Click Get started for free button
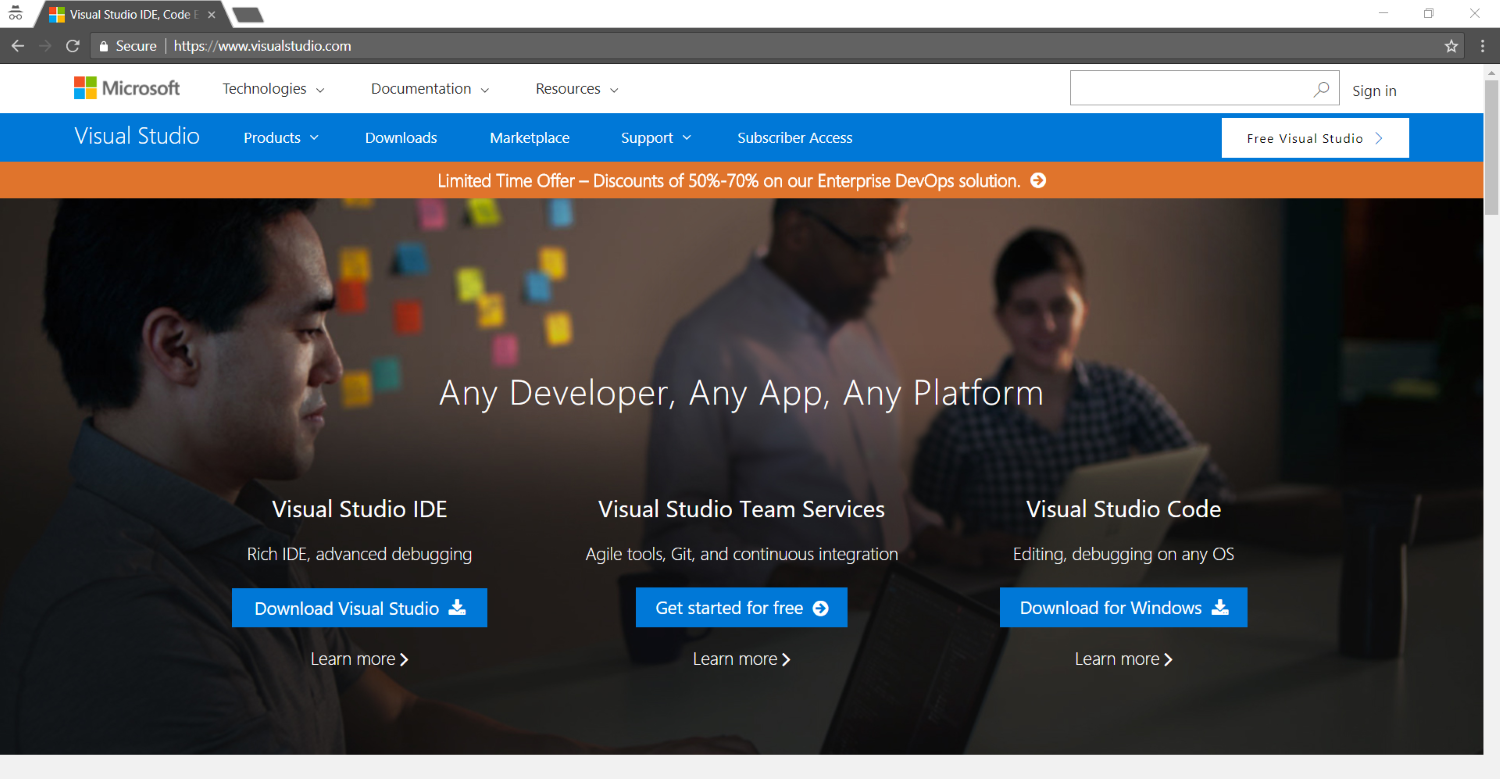 pyautogui.click(x=741, y=608)
